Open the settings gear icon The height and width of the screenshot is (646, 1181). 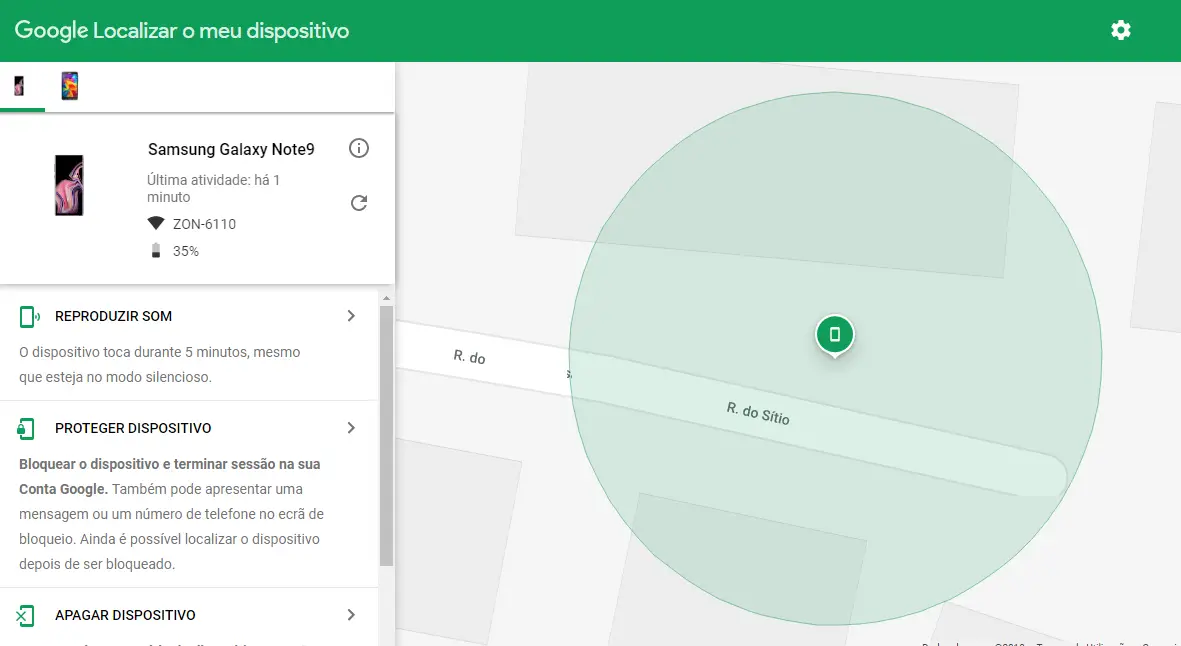1121,30
